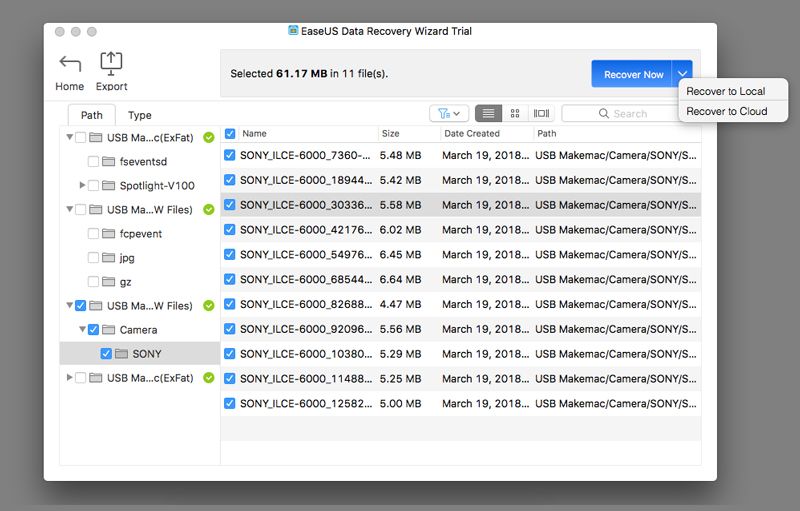Click the 4.47 MB size cell
This screenshot has width=800, height=511.
401,304
